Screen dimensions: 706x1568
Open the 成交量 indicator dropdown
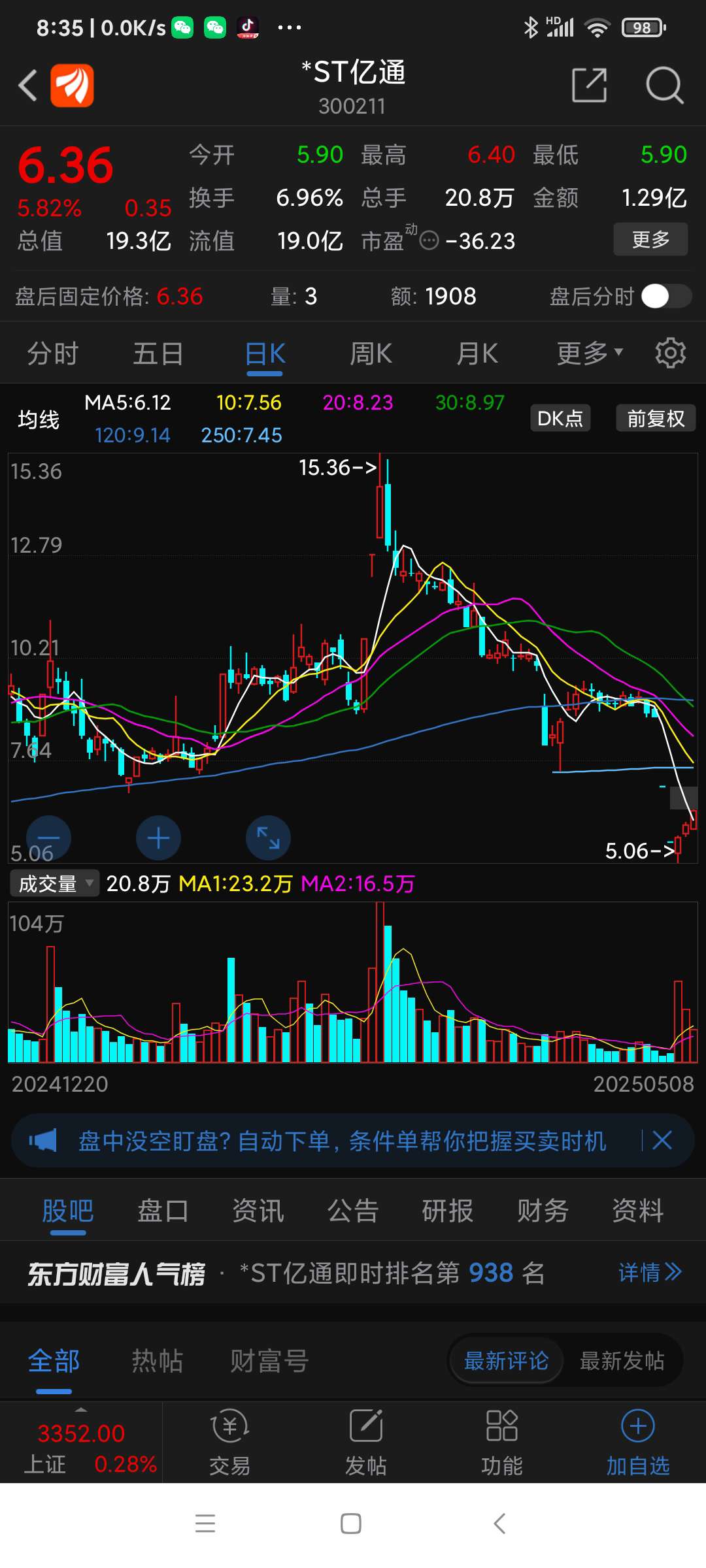tap(54, 883)
